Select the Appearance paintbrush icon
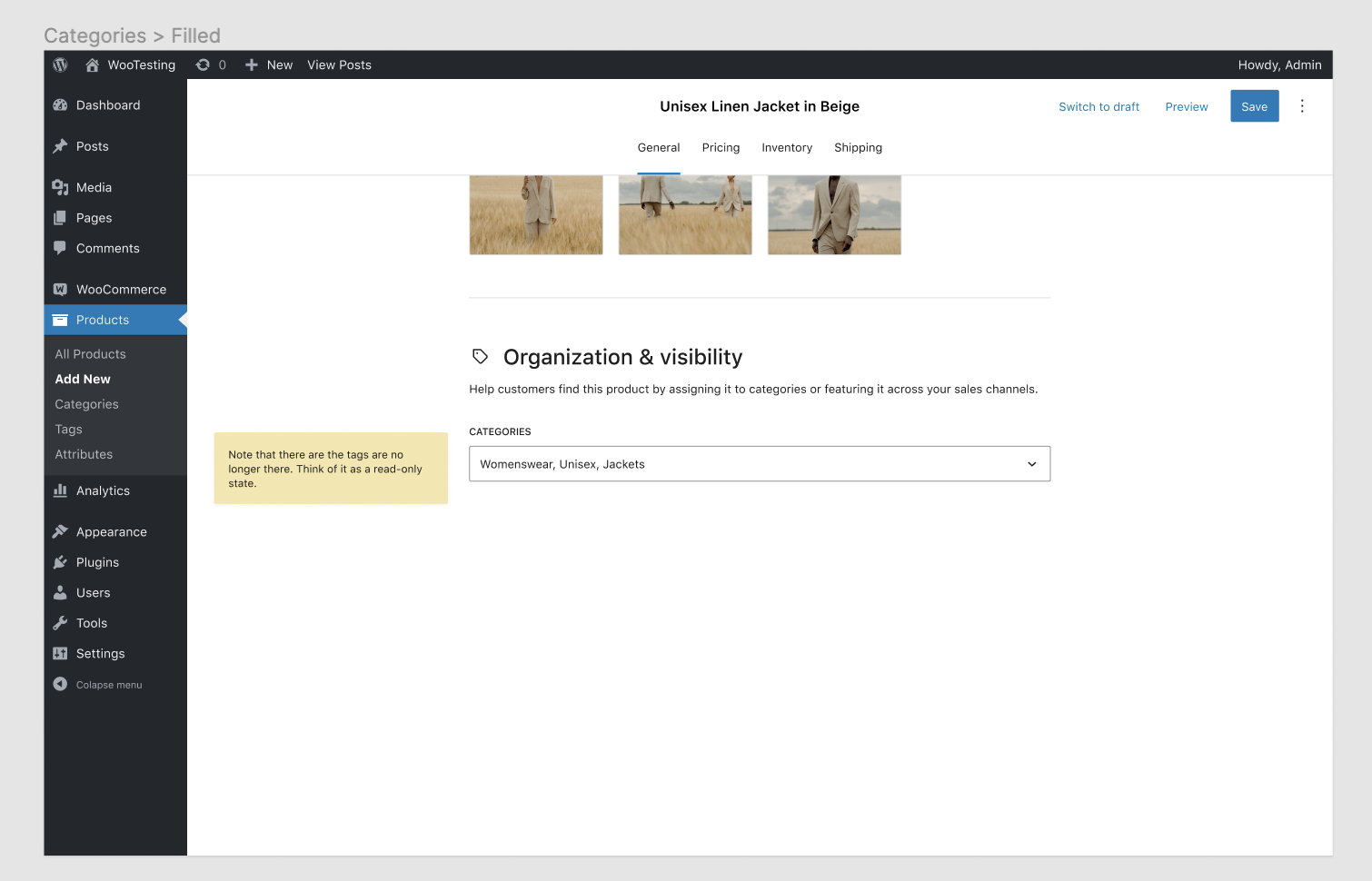 (60, 531)
